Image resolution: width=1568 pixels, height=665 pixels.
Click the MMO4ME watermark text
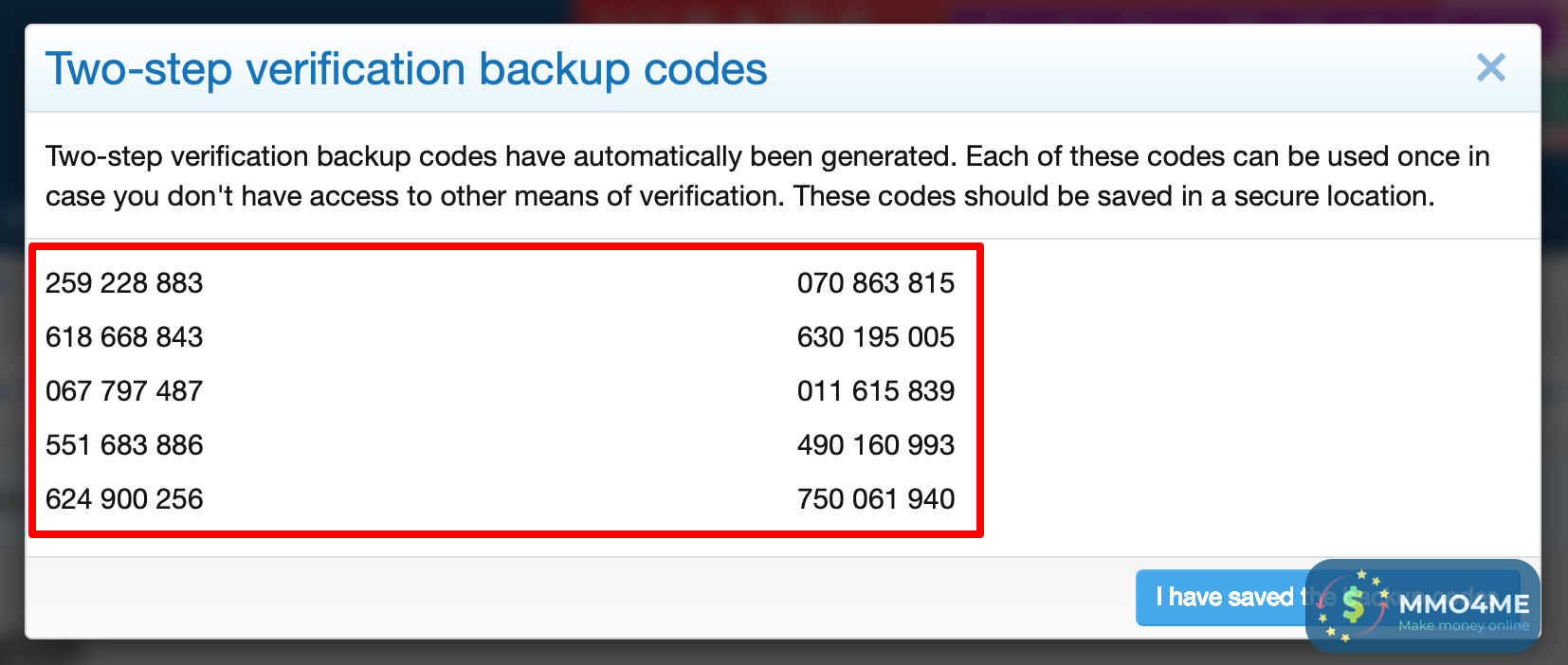tap(1464, 603)
